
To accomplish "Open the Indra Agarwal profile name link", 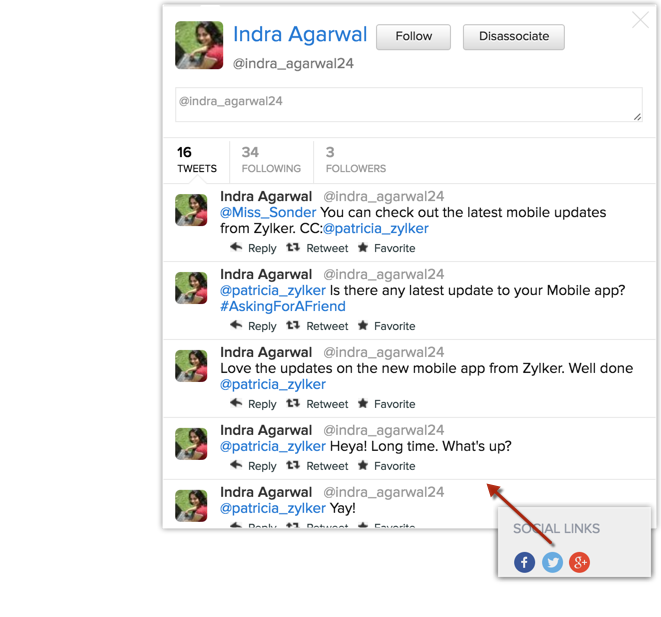I will point(300,35).
